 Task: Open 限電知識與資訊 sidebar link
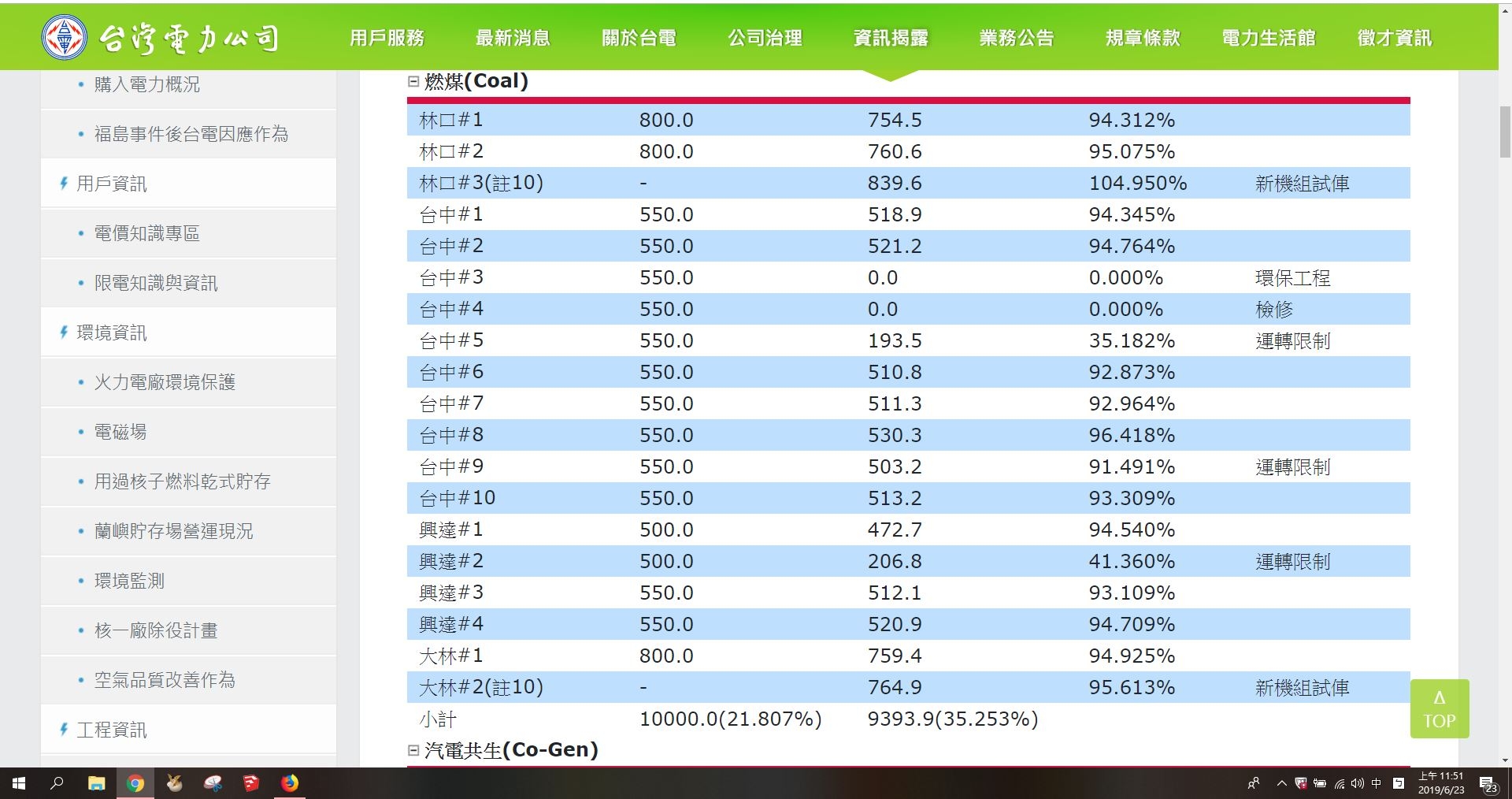click(156, 283)
